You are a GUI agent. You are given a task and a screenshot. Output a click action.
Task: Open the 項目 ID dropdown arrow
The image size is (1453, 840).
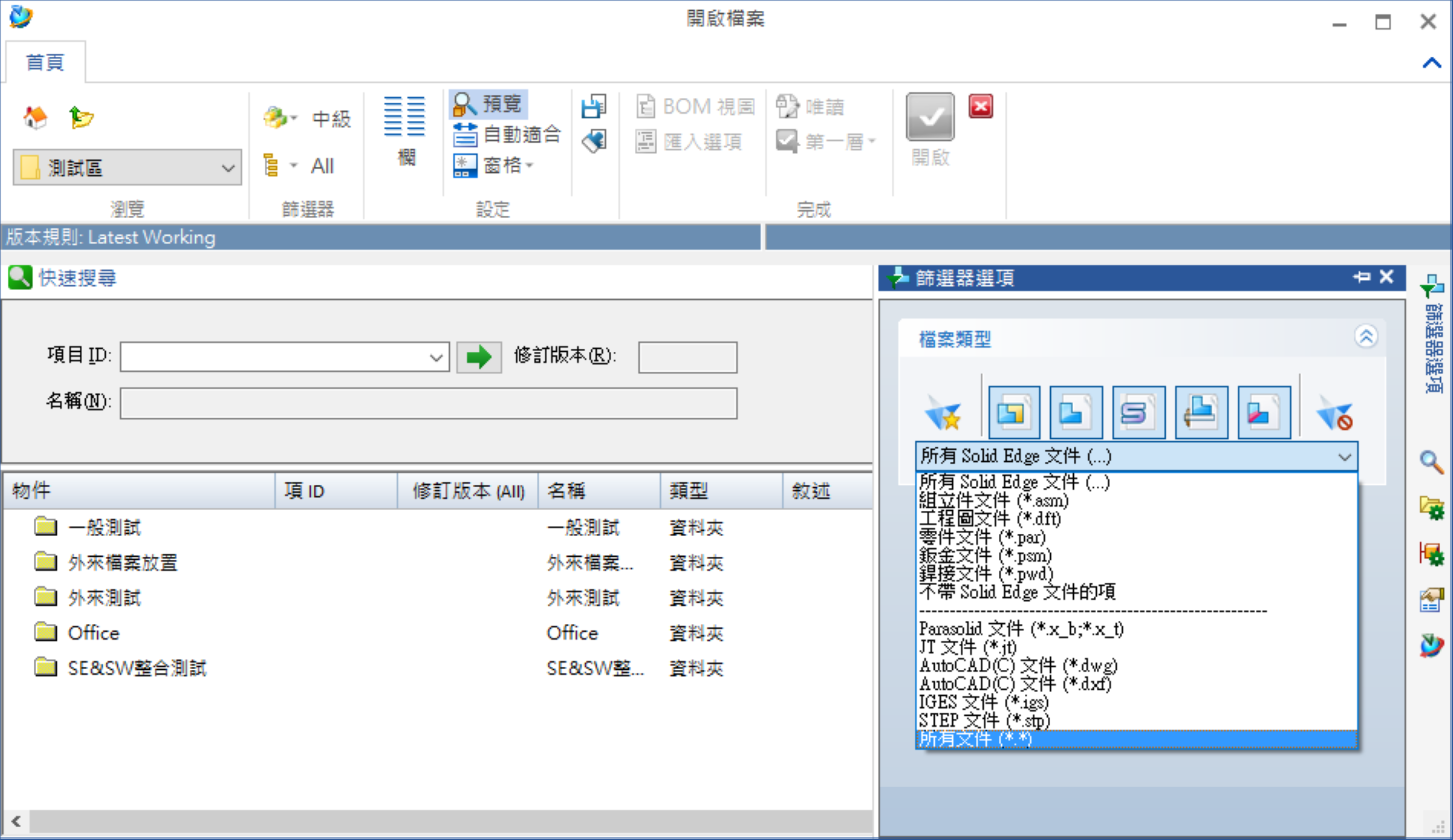[437, 358]
